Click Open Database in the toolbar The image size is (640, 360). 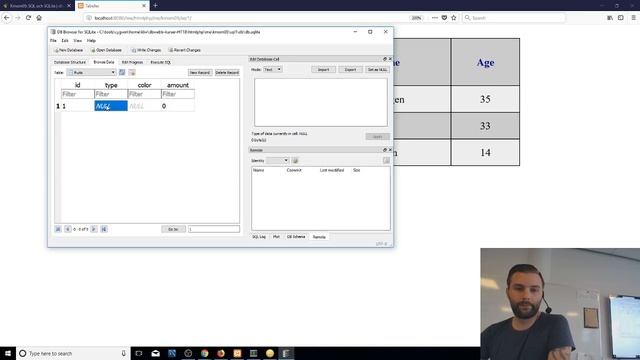106,50
